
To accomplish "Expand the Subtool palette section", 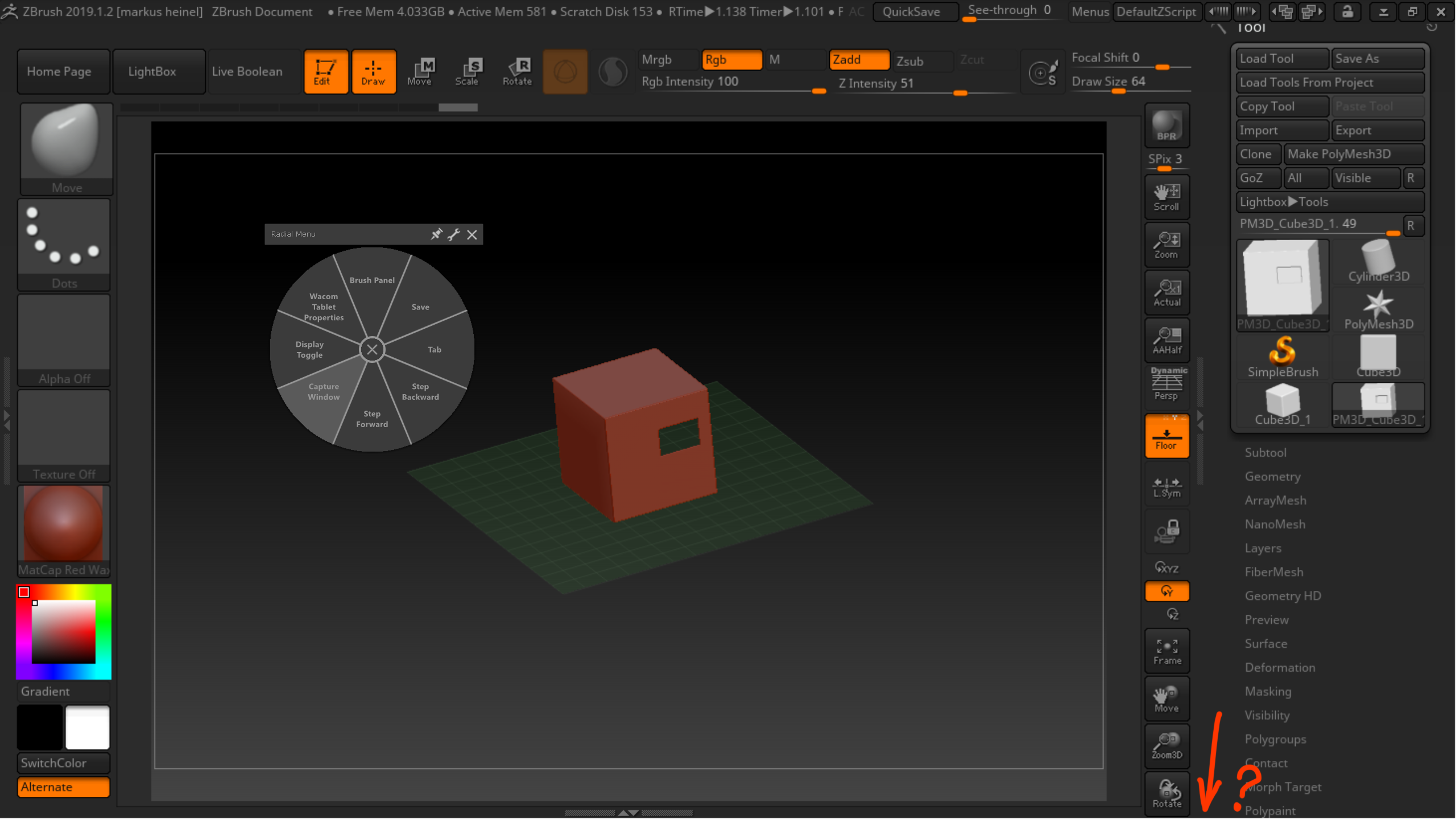I will pos(1265,453).
